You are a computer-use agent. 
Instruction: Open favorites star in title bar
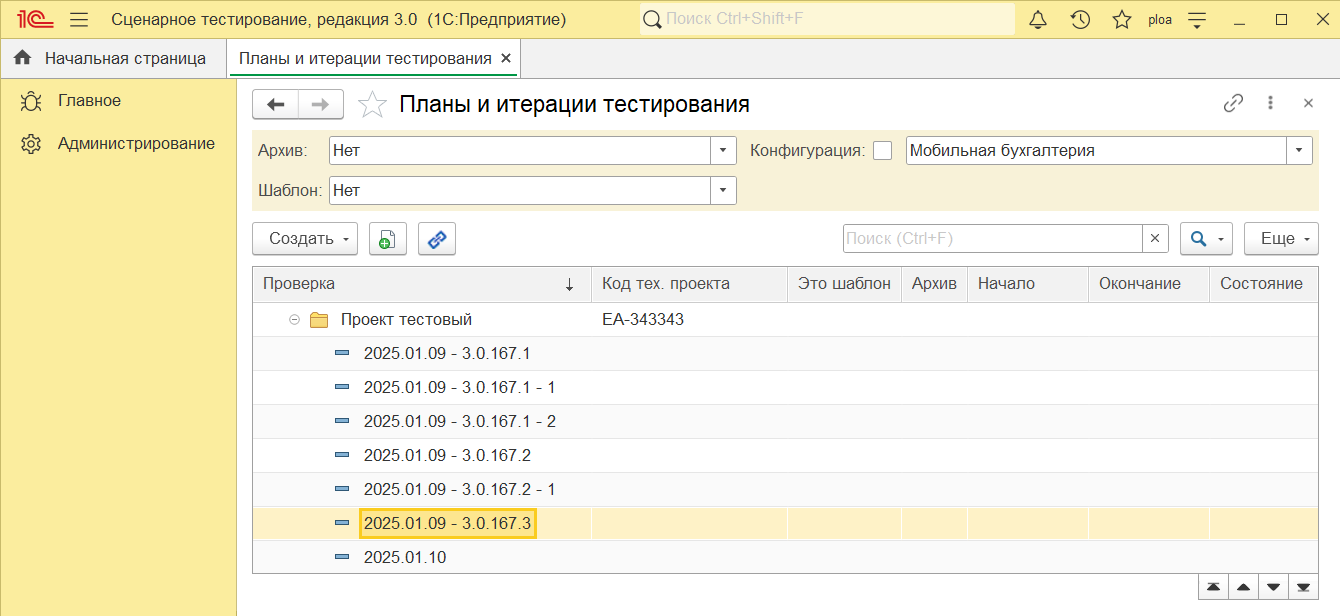(1122, 19)
